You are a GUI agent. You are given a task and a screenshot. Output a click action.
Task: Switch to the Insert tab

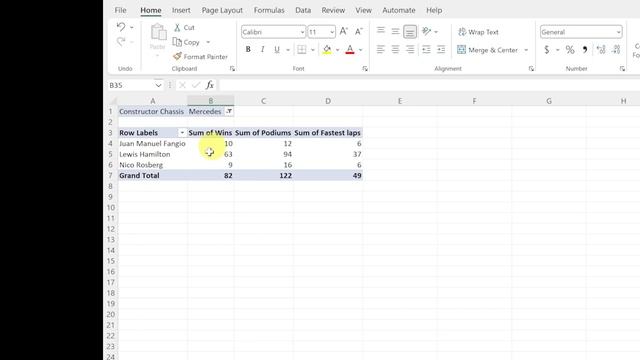pos(181,10)
